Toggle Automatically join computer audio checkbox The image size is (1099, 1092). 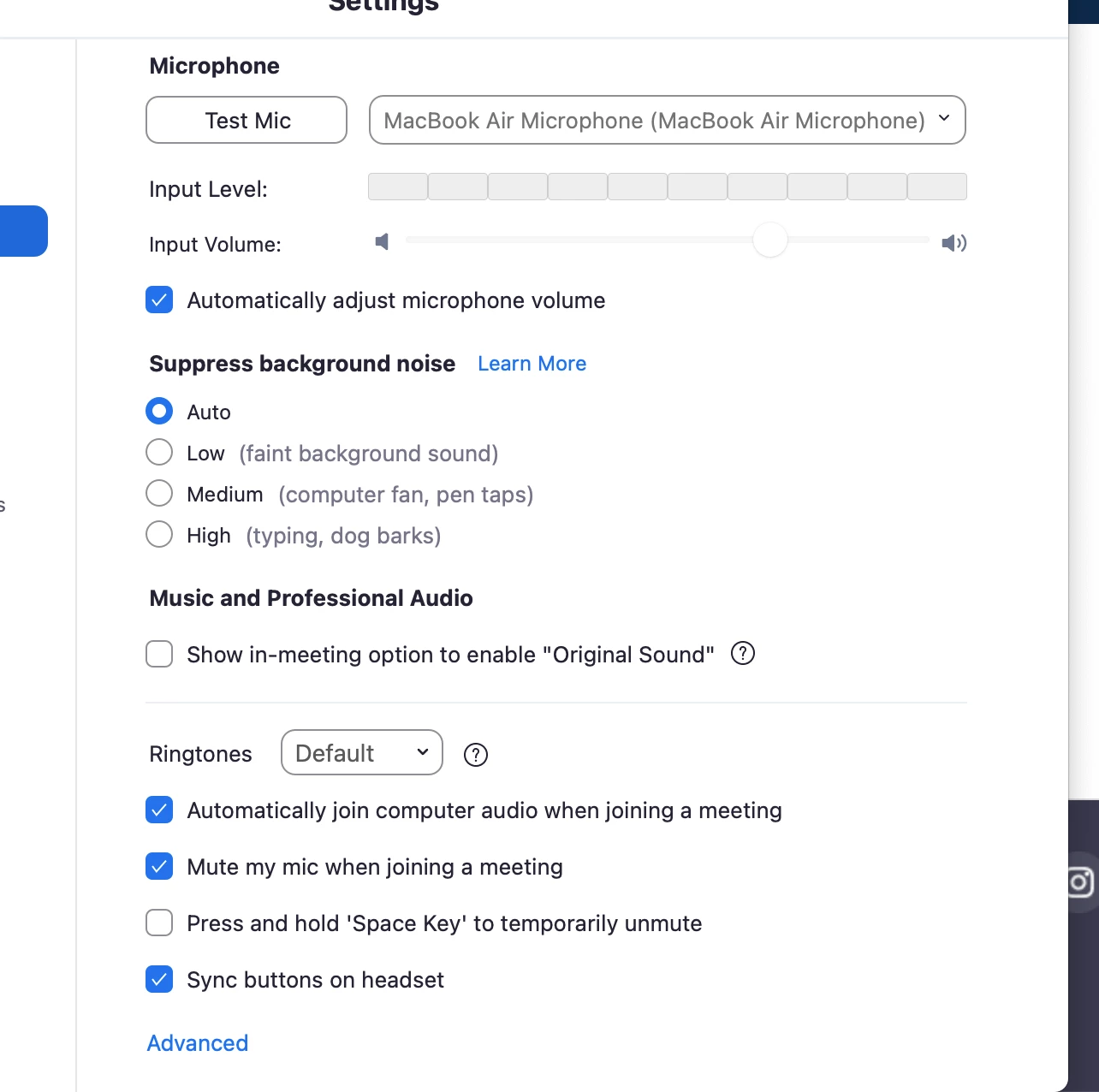(x=159, y=810)
